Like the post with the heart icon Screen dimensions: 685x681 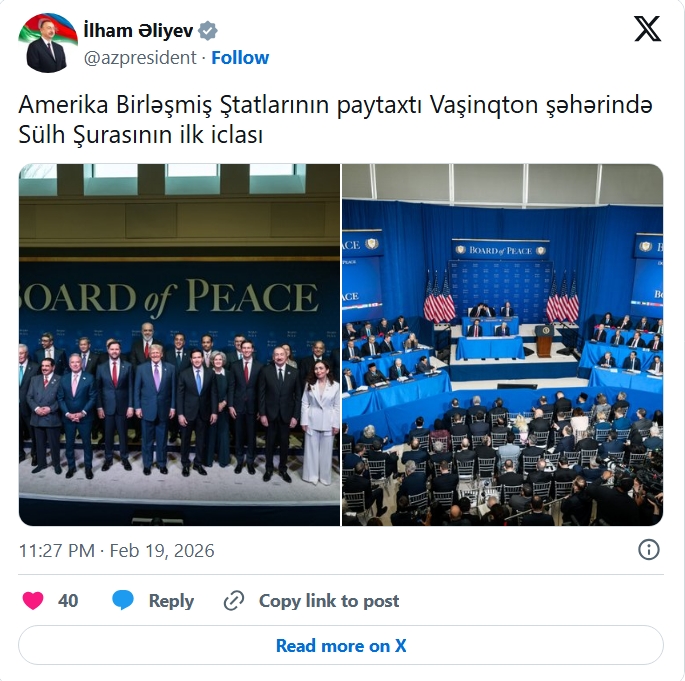pos(33,601)
